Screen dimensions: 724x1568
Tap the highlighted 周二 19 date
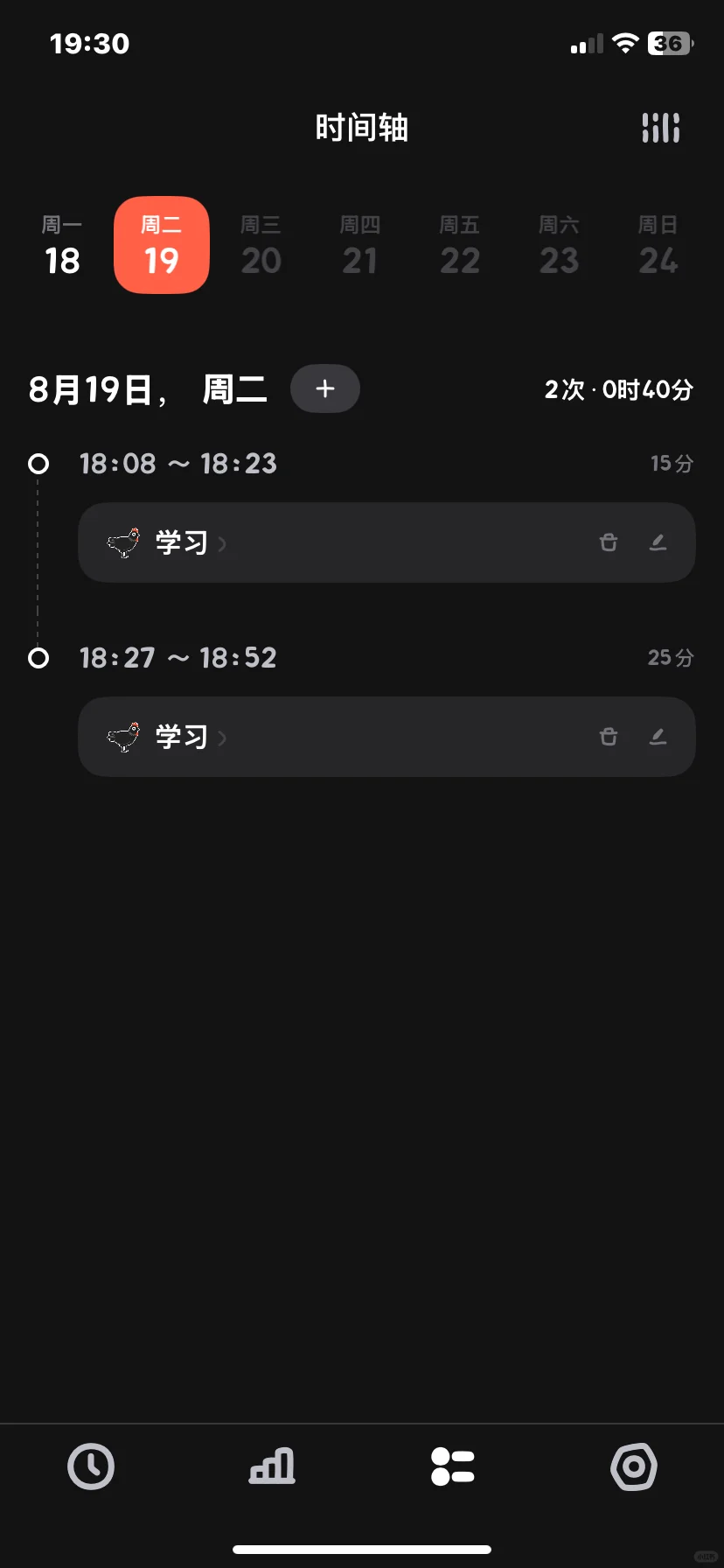click(162, 245)
